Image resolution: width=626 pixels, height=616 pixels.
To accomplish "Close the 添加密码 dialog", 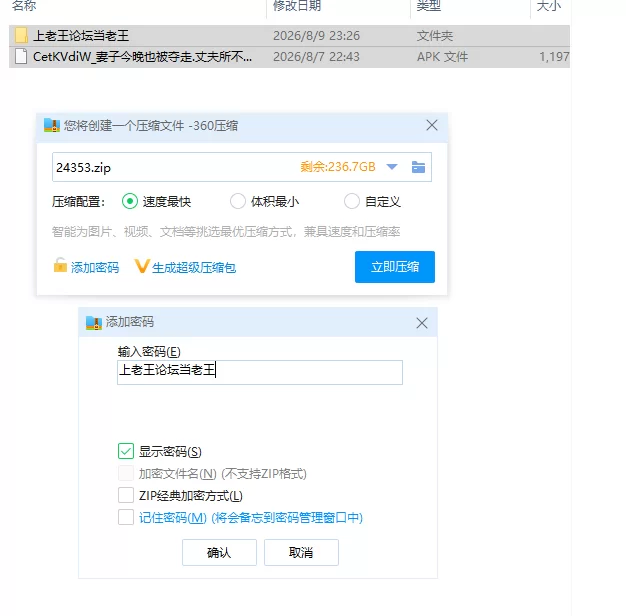I will (422, 323).
